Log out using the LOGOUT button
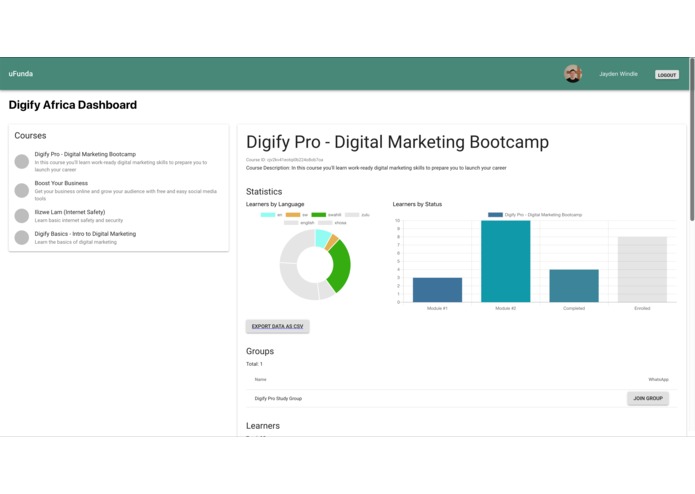Screen dimensions: 695x494 click(x=667, y=75)
